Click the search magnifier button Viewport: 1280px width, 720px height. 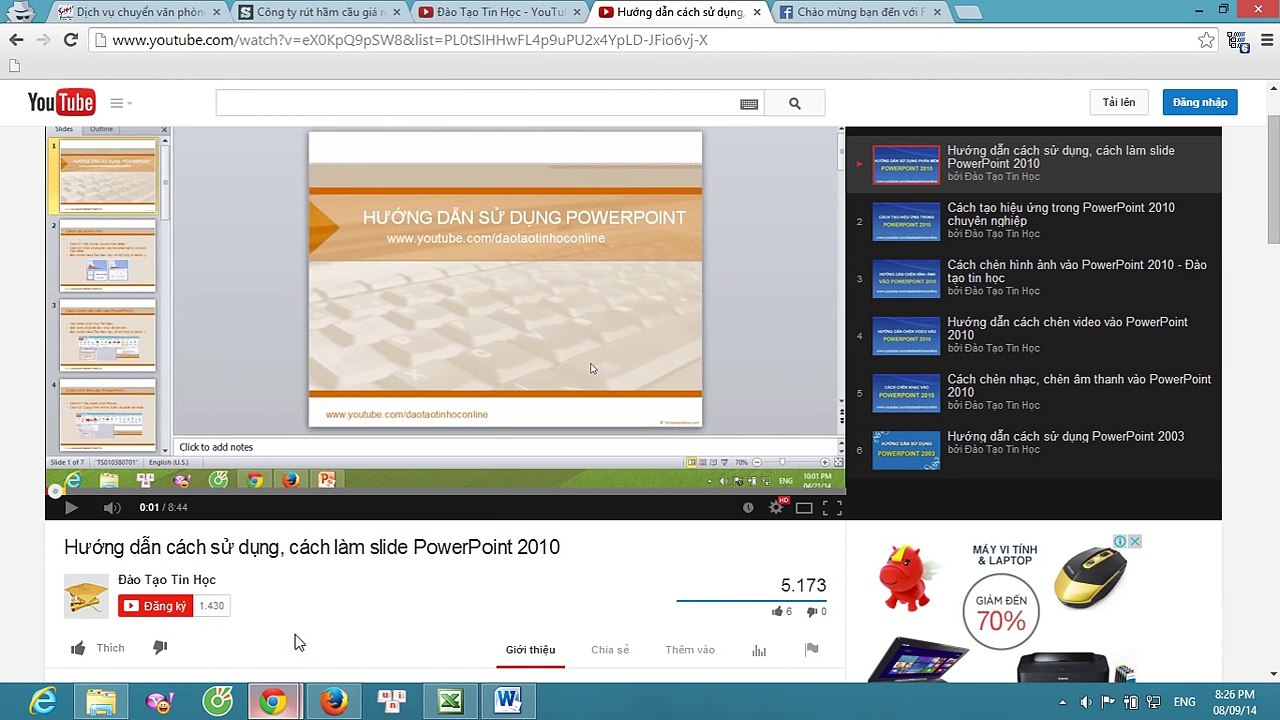(x=795, y=103)
